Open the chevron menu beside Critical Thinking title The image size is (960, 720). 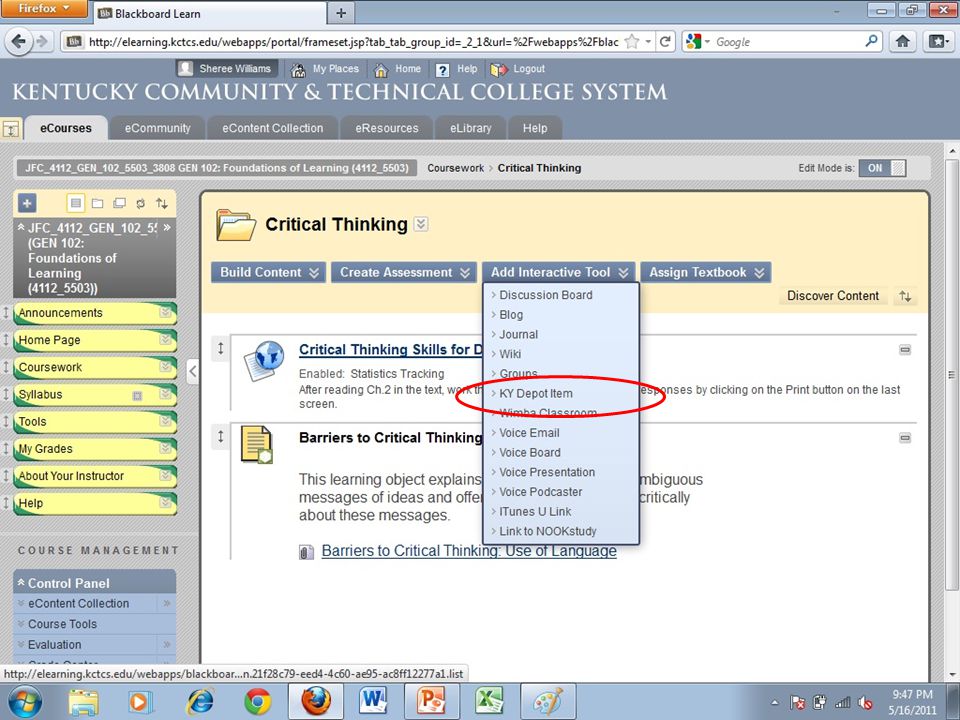pos(421,224)
